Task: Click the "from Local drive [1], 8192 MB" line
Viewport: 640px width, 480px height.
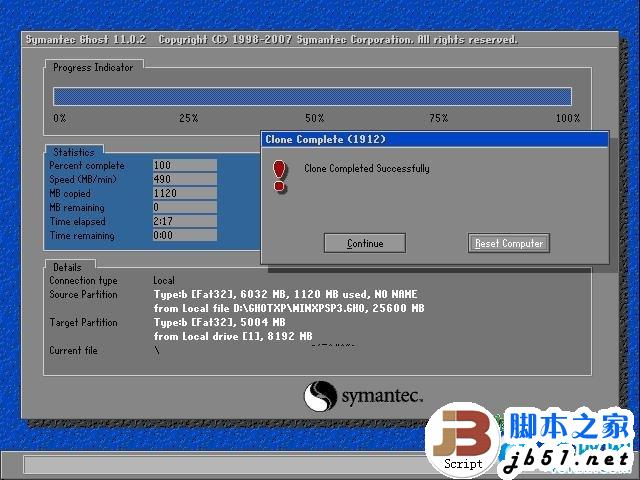Action: pos(233,336)
